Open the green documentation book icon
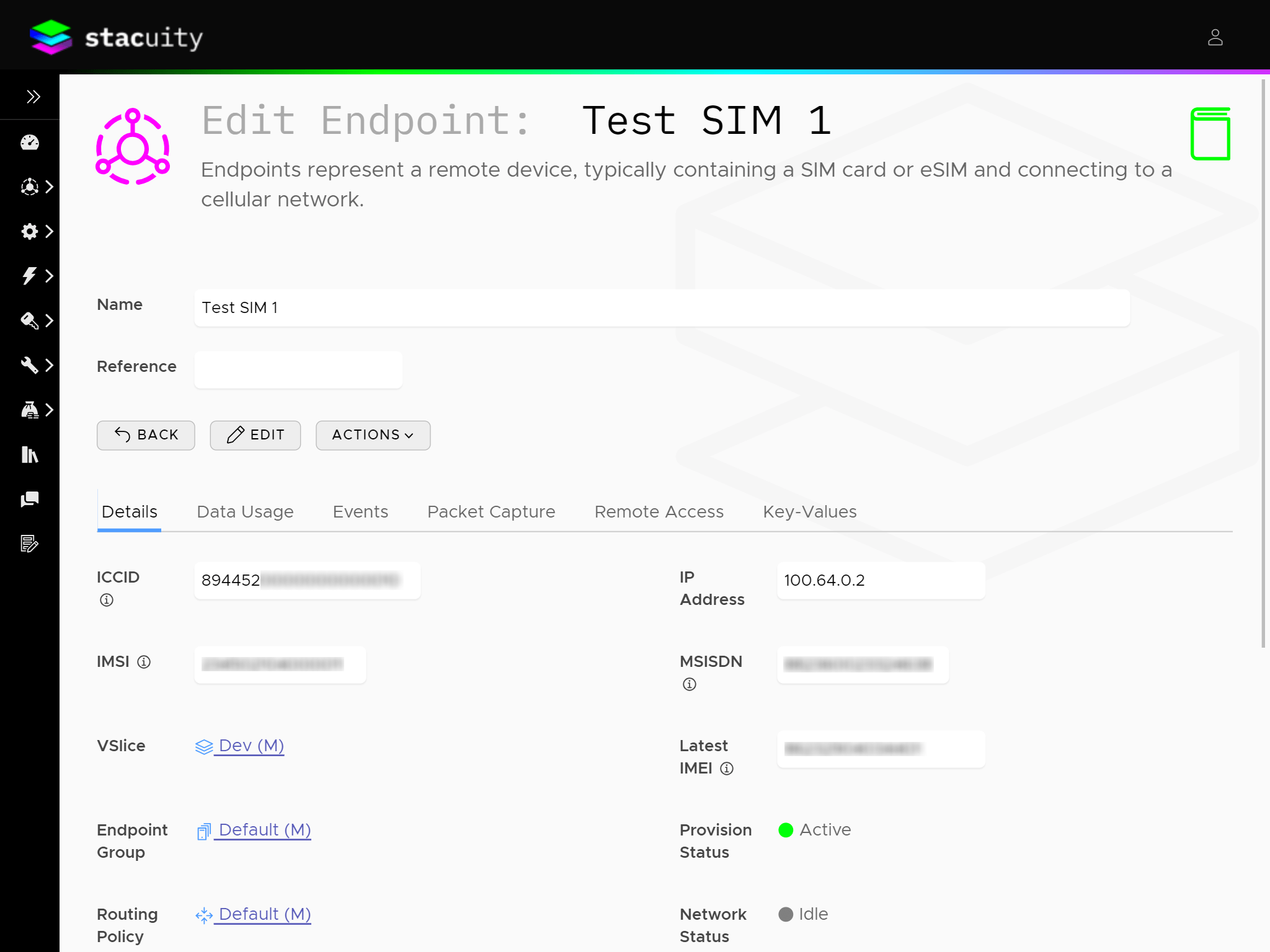Viewport: 1270px width, 952px height. 1210,134
